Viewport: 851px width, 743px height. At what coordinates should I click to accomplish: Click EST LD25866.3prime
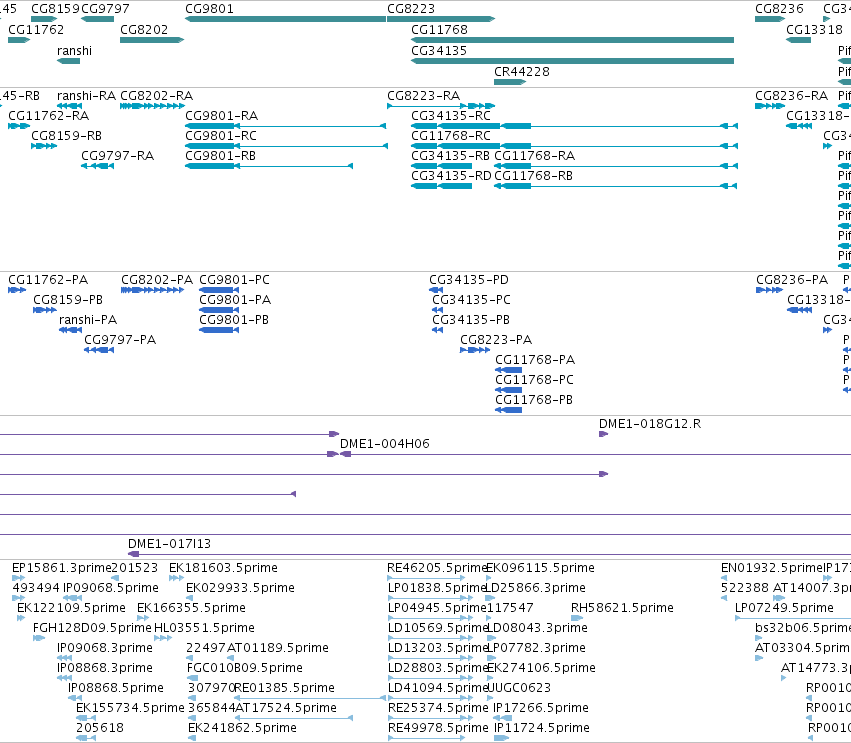[535, 588]
